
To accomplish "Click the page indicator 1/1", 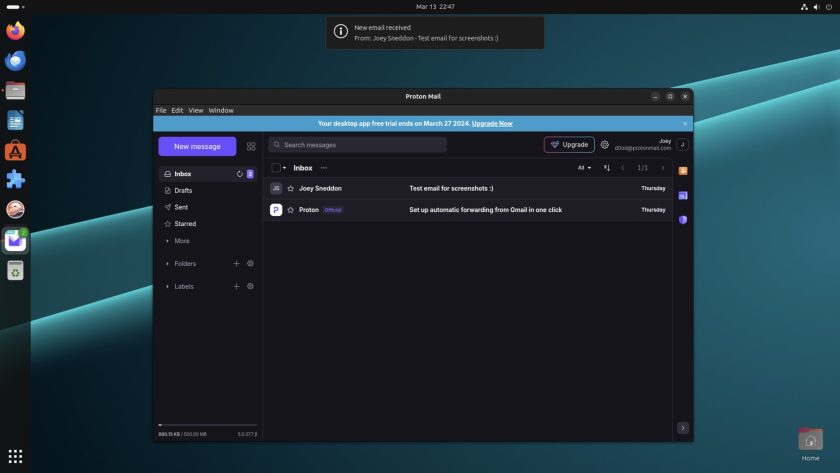I will (642, 168).
